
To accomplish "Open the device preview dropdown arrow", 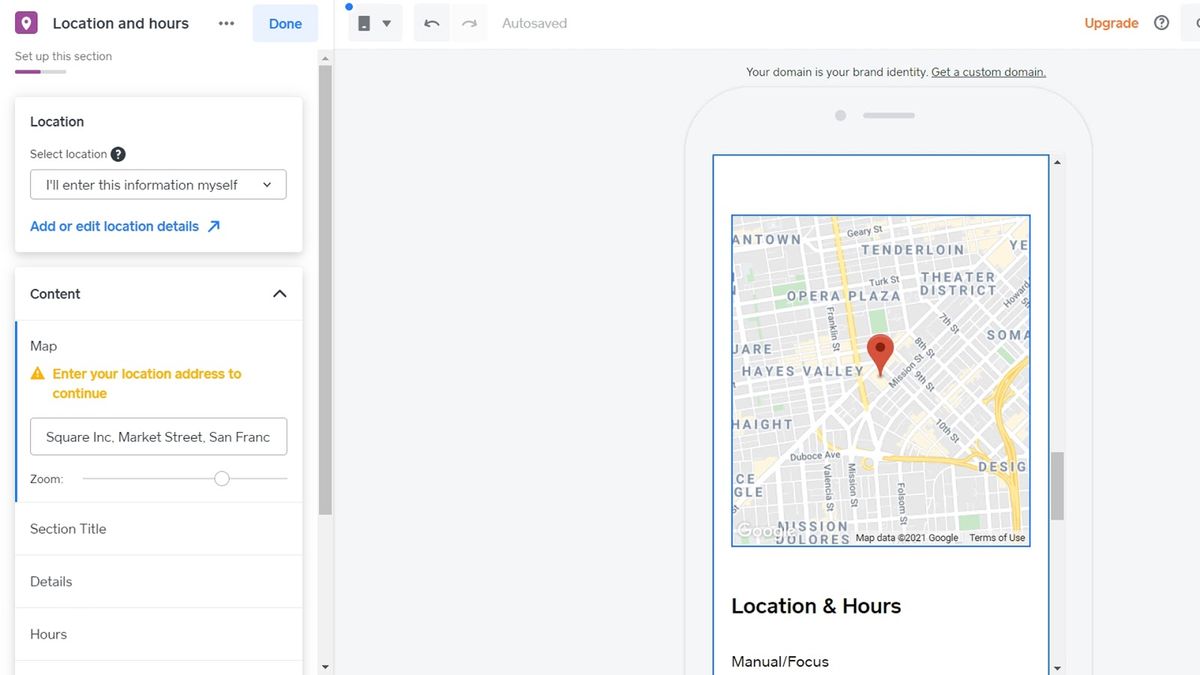I will pyautogui.click(x=386, y=22).
